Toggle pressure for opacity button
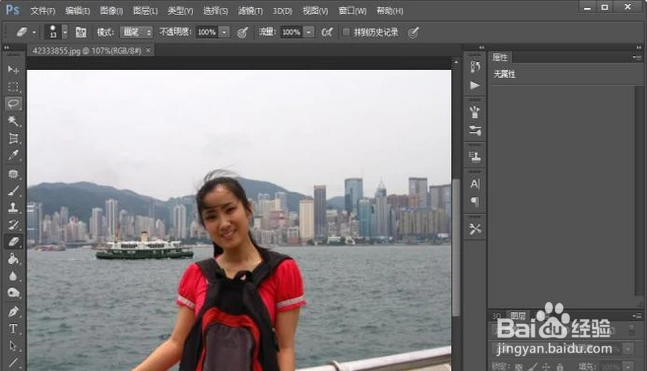Screen dimensions: 647x371 [243, 32]
